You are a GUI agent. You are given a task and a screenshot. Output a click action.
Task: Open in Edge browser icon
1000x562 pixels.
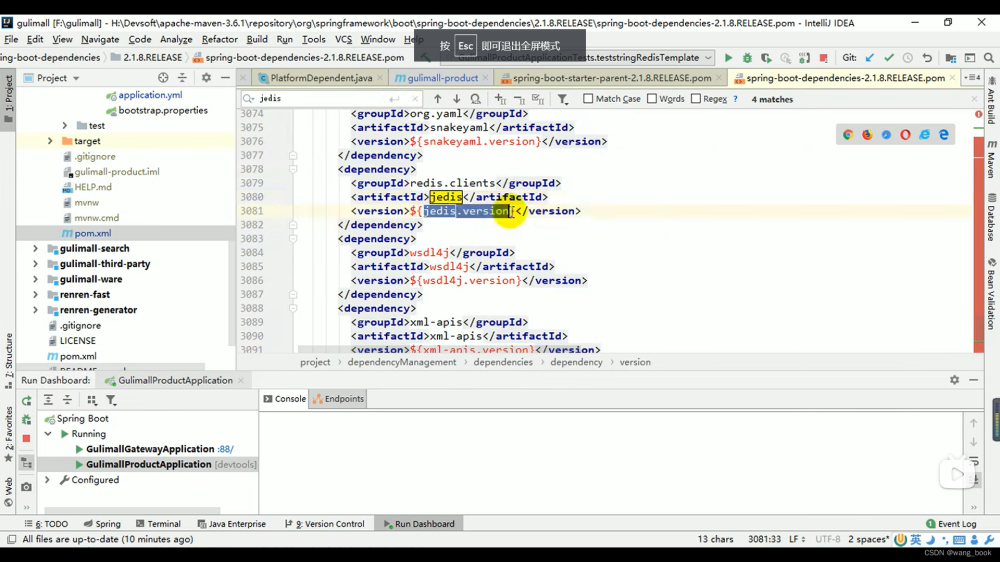943,135
